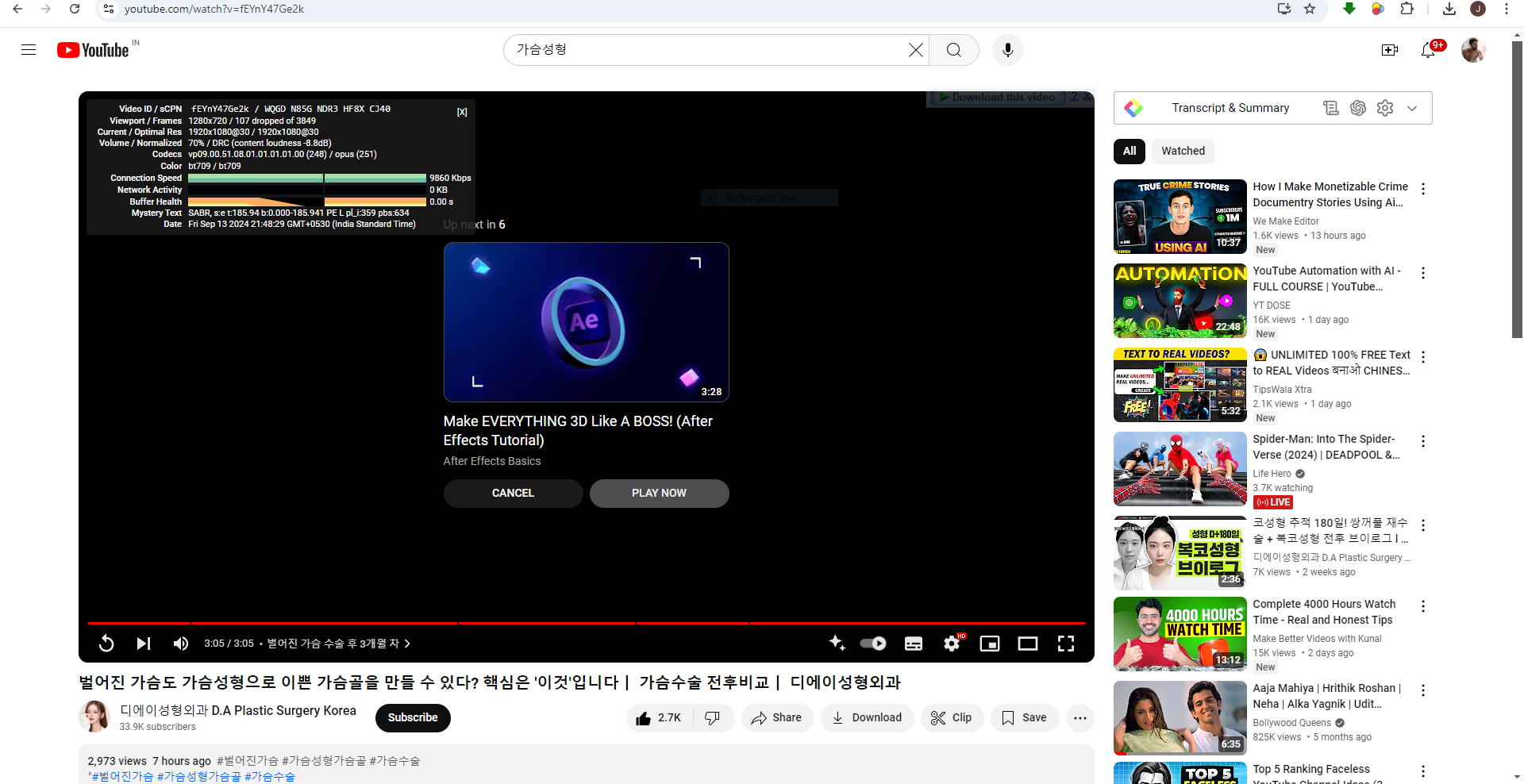Open options for UNLIMITED 100% FREE Text video
This screenshot has width=1524, height=784.
point(1423,357)
